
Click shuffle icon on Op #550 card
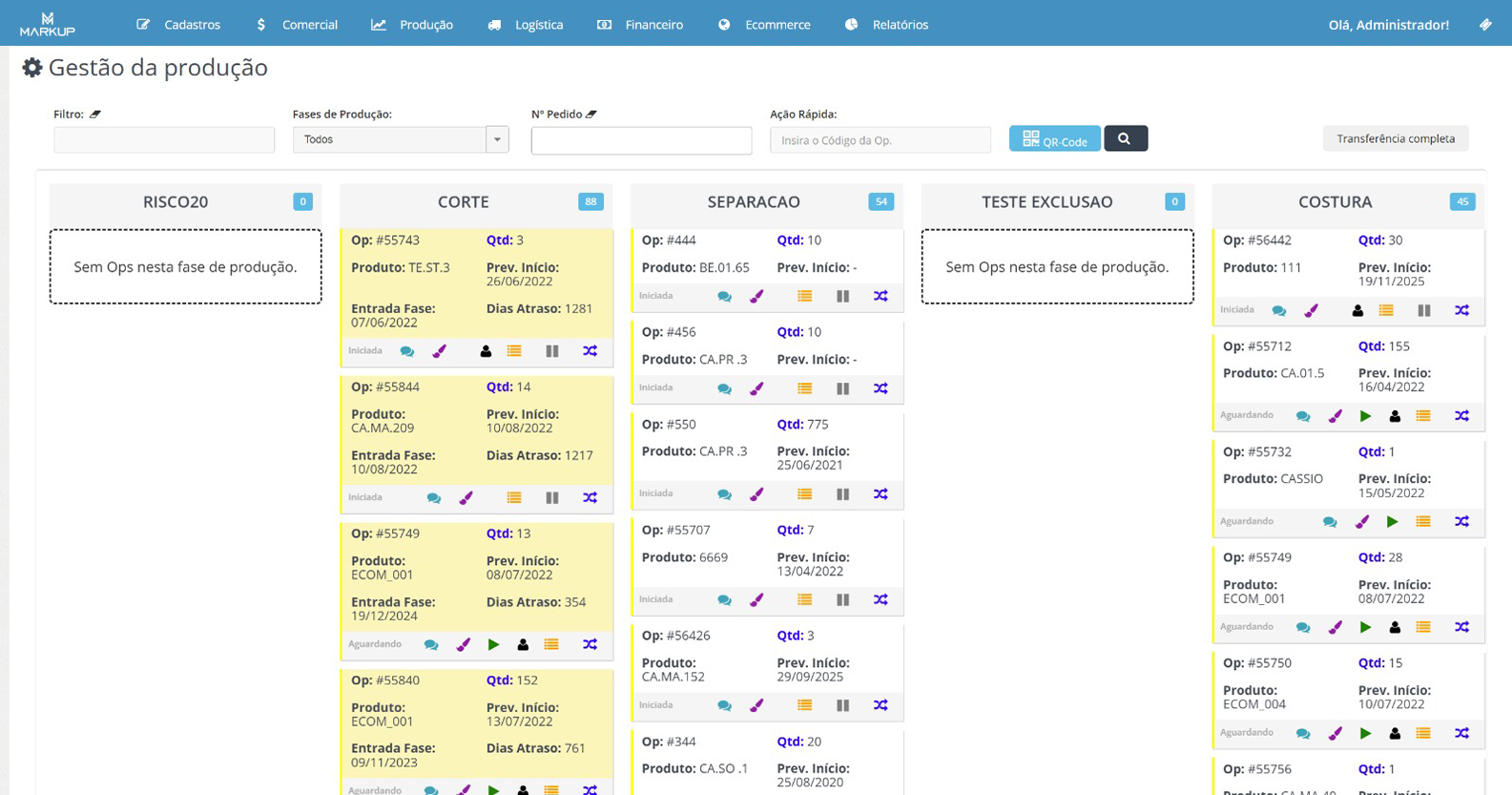880,494
